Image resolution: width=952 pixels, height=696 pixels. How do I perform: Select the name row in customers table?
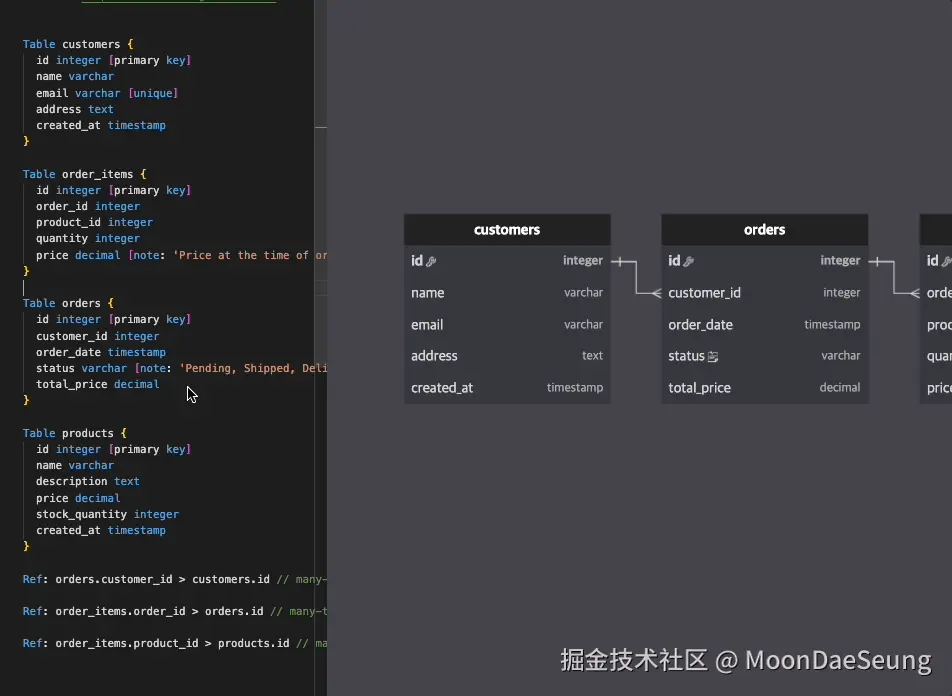507,293
